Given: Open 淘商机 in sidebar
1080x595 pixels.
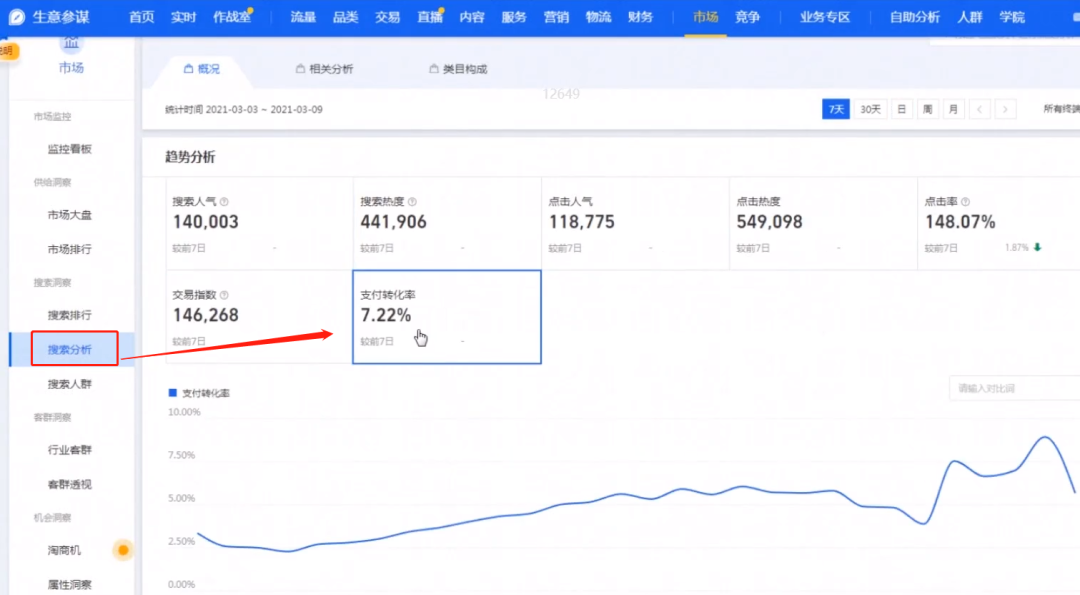Looking at the screenshot, I should coord(64,550).
